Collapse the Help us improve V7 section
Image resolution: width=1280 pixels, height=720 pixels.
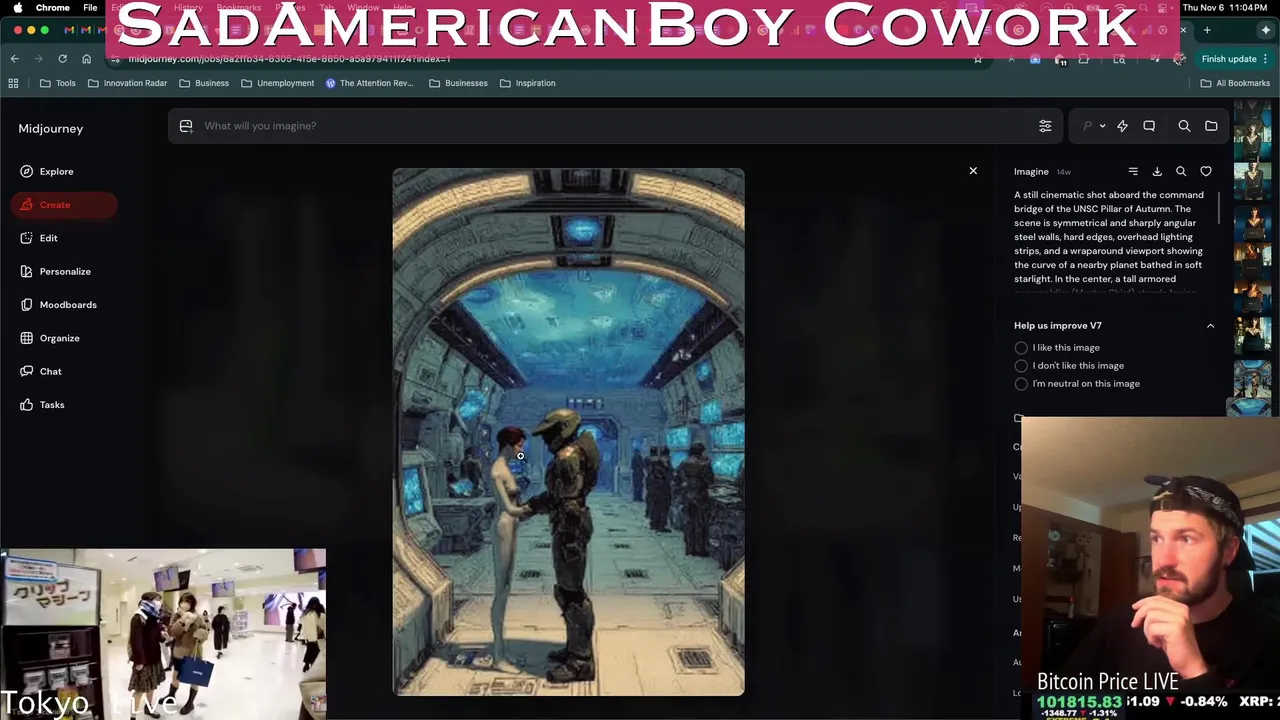click(x=1210, y=326)
